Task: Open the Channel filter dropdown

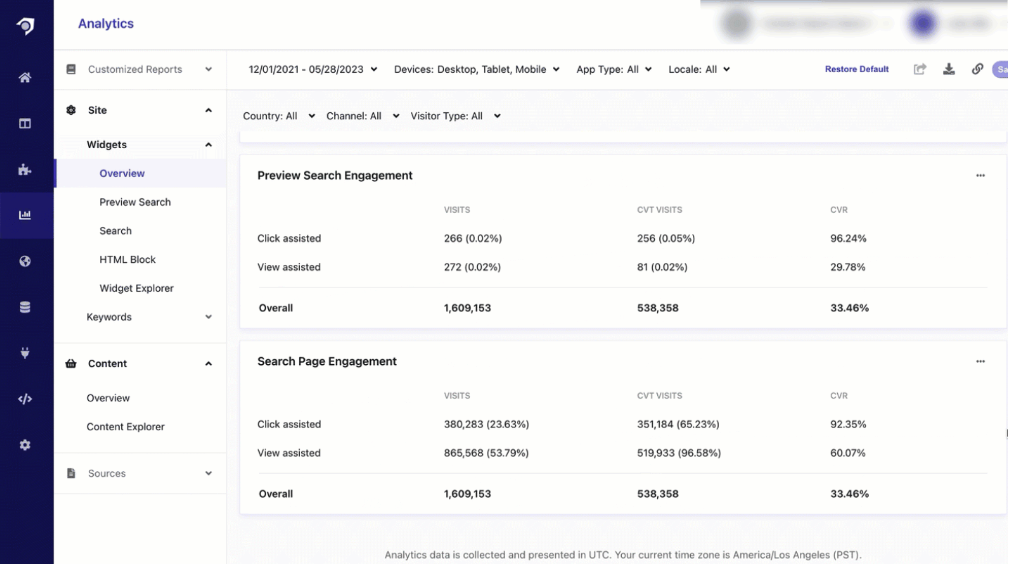Action: (x=362, y=116)
